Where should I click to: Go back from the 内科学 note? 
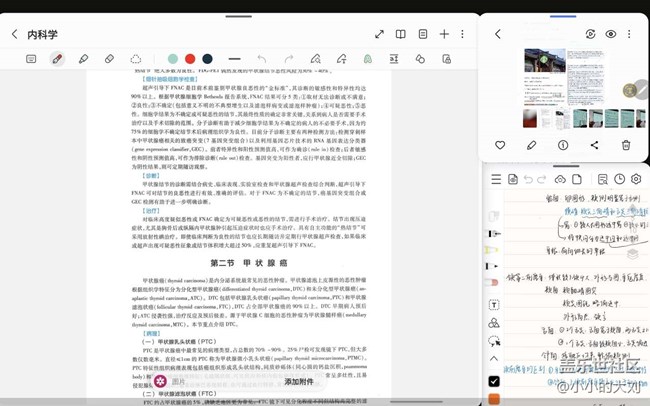click(x=14, y=34)
